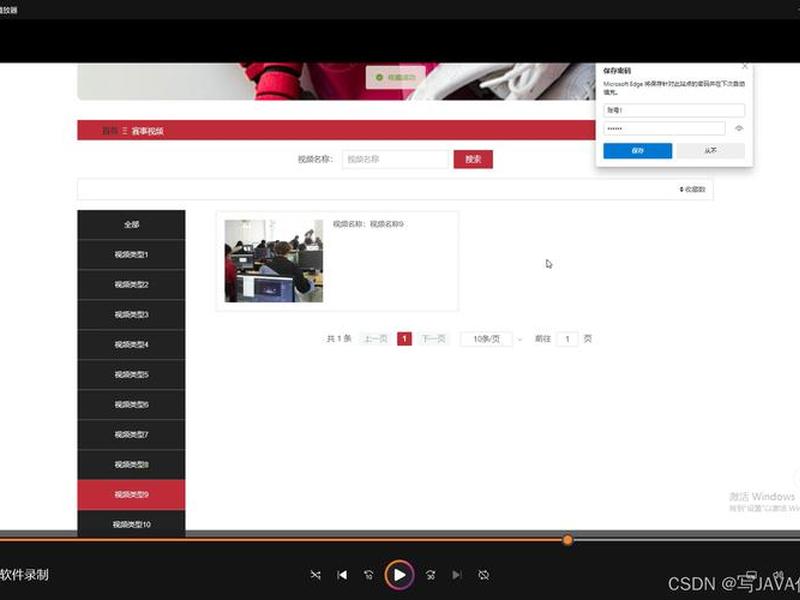Screen dimensions: 800x600
Task: Close the Save password popup
Action: pos(745,66)
